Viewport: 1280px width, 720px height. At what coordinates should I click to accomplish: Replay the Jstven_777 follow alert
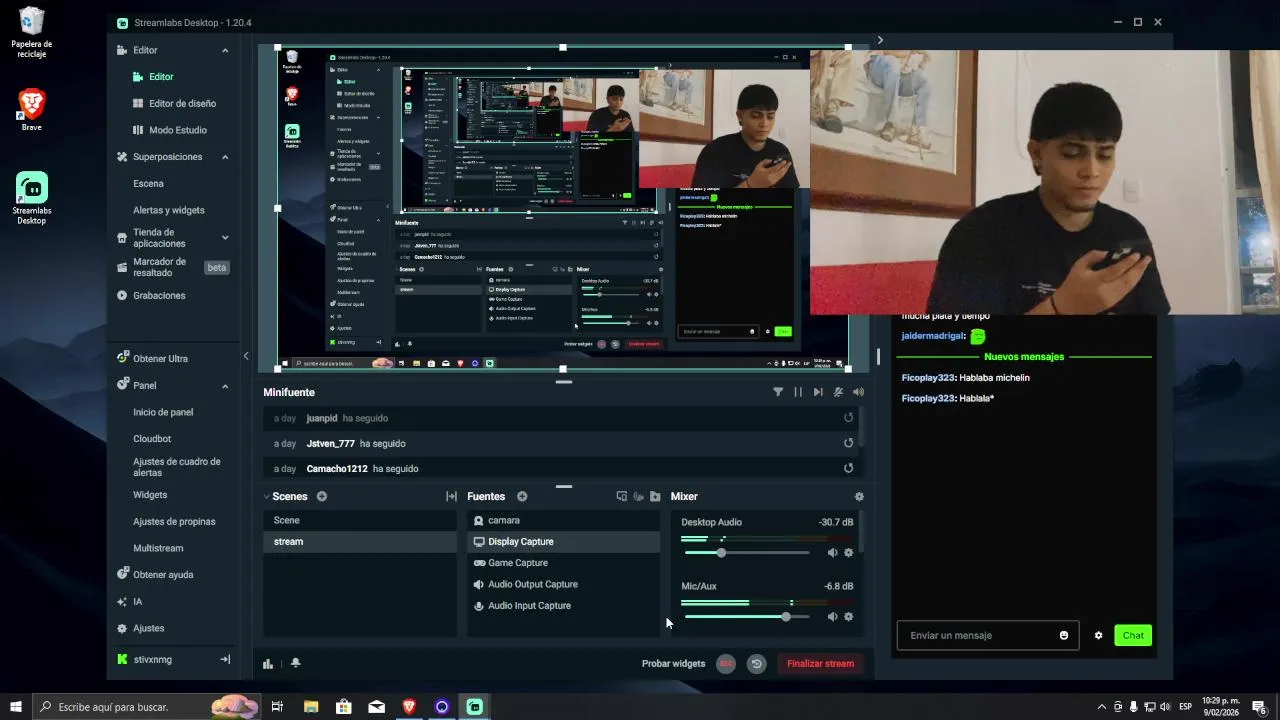click(x=848, y=443)
